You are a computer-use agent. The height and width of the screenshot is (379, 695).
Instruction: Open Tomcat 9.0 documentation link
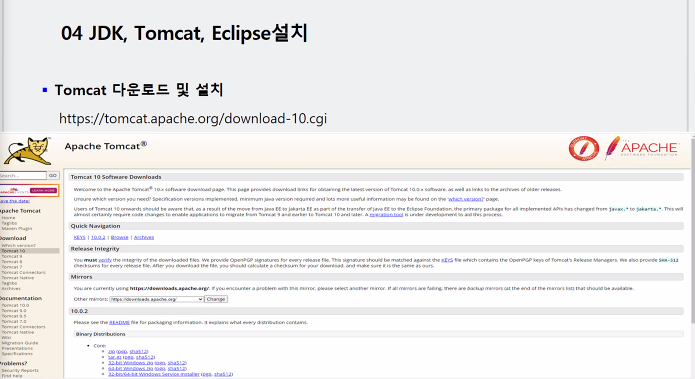(14, 310)
